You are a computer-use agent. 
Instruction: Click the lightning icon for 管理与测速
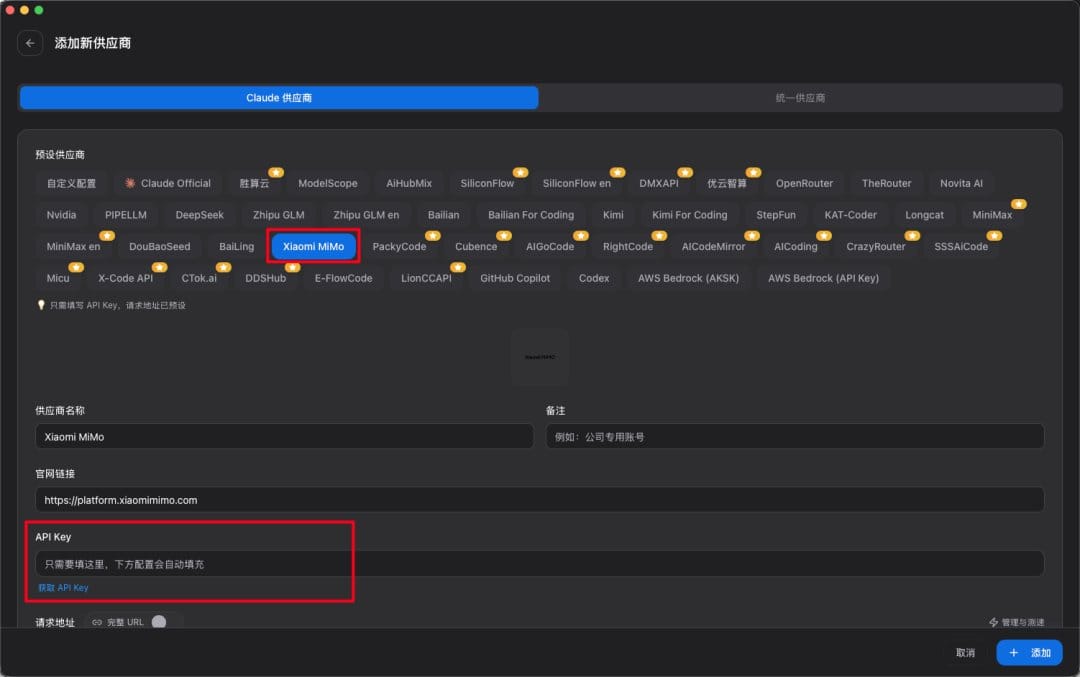tap(993, 622)
